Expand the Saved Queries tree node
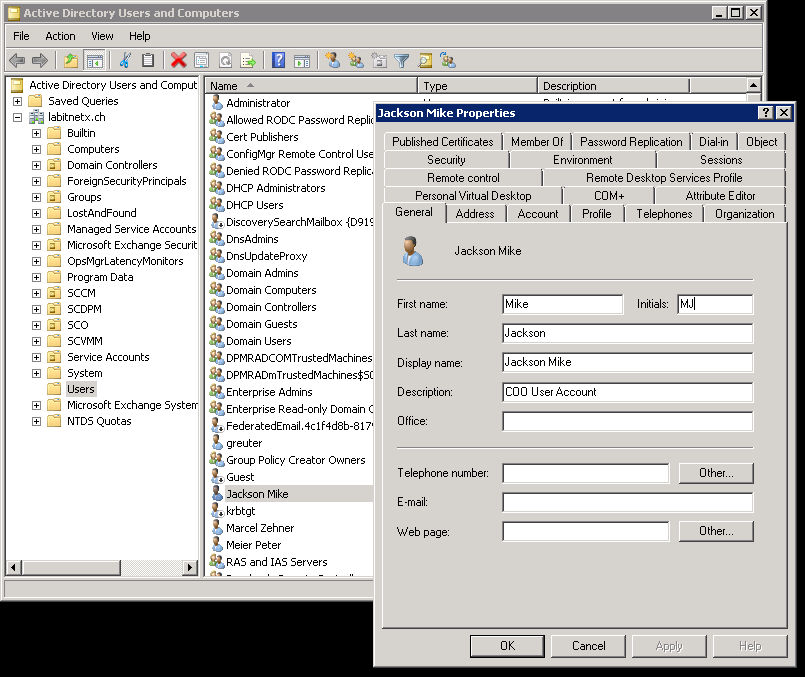 [x=18, y=101]
